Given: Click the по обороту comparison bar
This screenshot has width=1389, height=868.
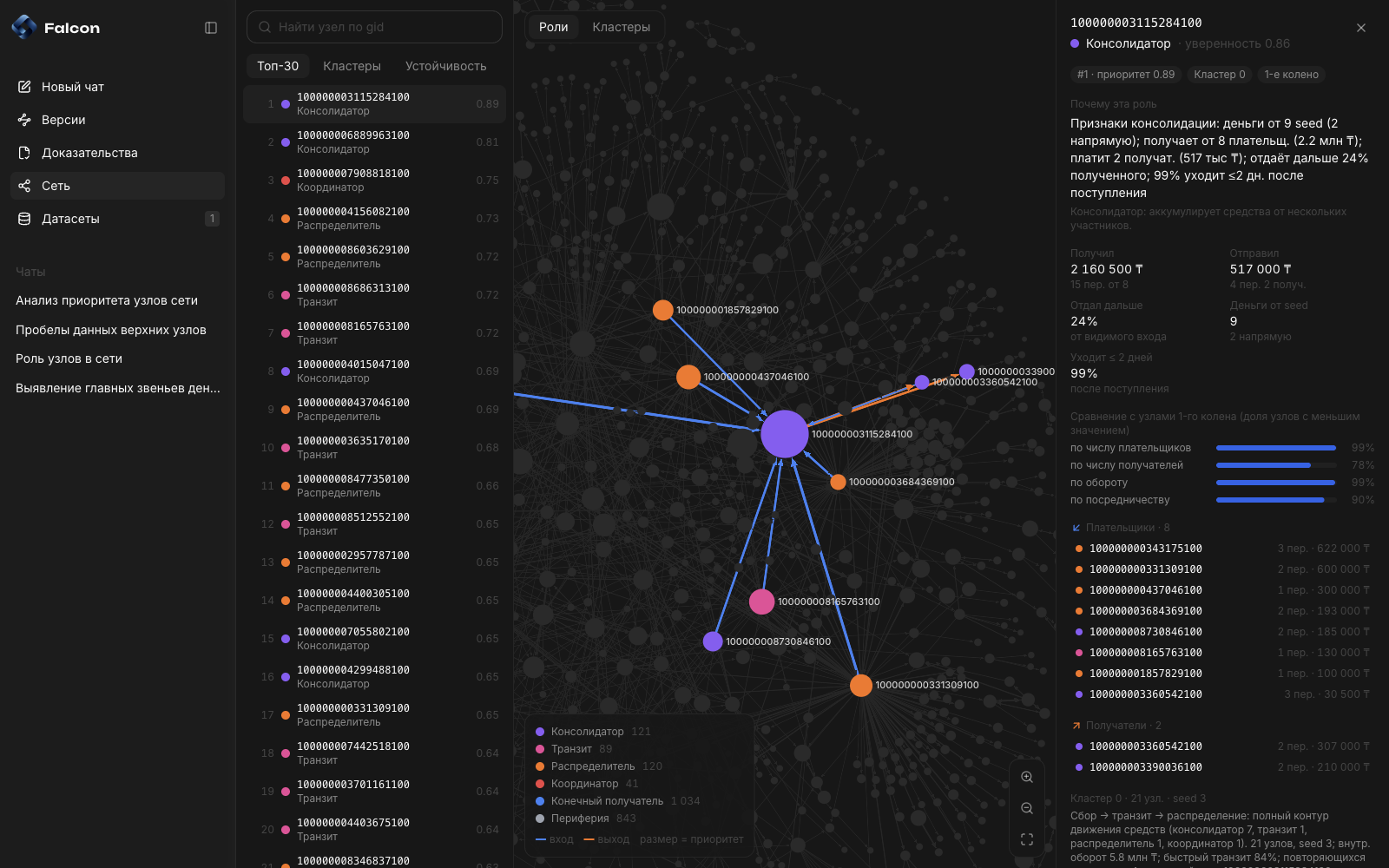Looking at the screenshot, I should coord(1275,483).
